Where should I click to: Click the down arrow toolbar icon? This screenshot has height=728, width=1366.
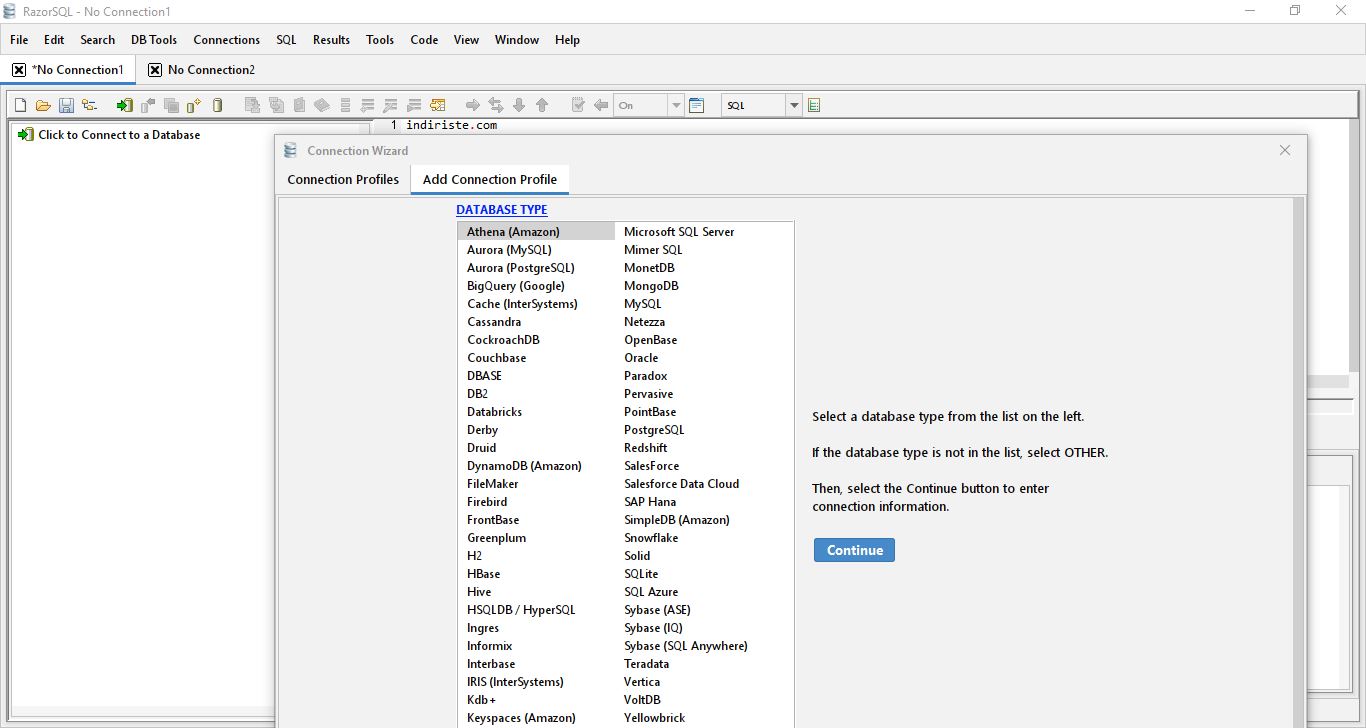click(519, 105)
